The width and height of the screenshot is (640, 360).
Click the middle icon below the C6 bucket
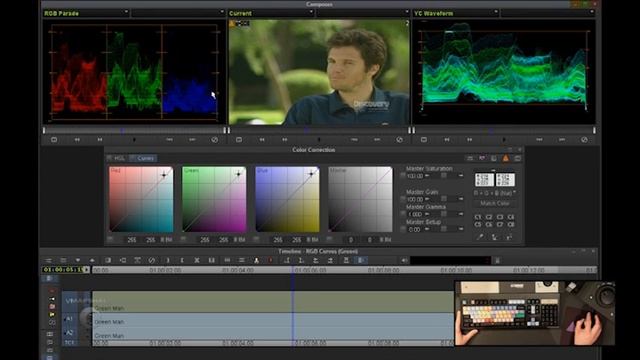pyautogui.click(x=494, y=237)
